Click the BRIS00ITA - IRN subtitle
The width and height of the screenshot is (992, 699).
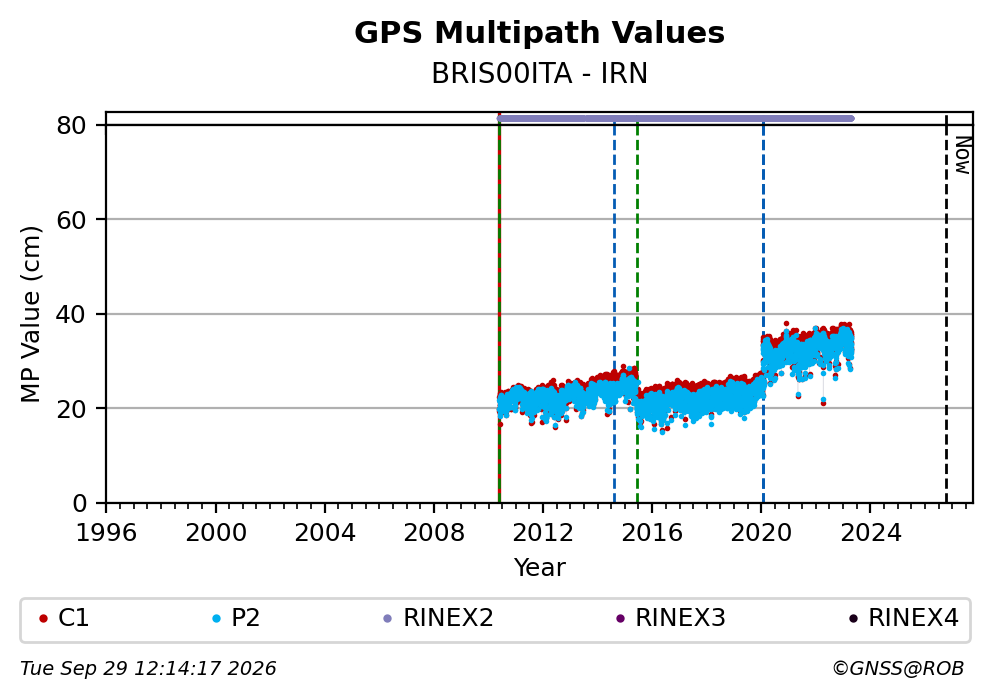click(539, 73)
